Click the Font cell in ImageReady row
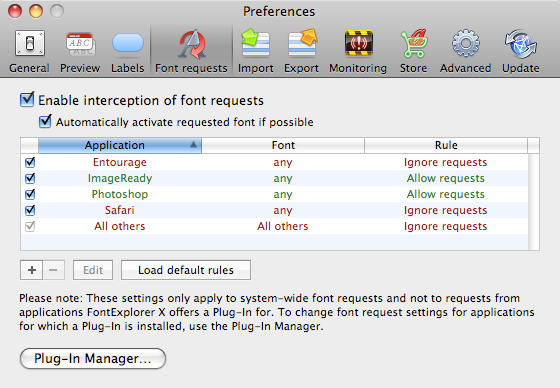This screenshot has width=560, height=388. click(x=283, y=178)
